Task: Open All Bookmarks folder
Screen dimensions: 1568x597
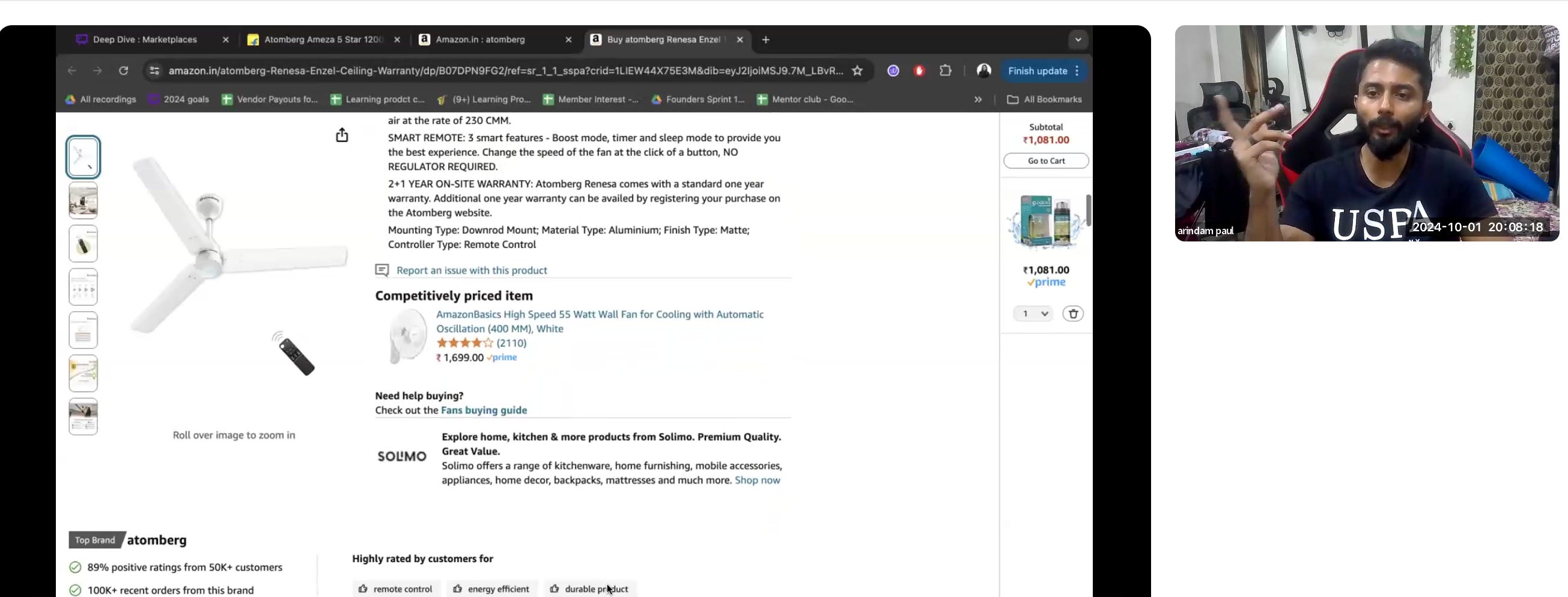Action: pos(1045,99)
